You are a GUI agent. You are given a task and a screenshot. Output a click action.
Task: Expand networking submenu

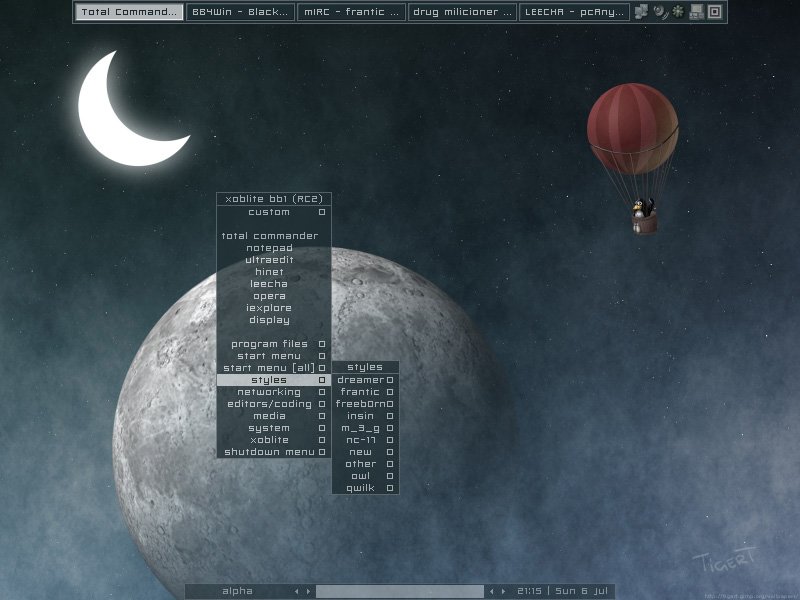point(274,392)
